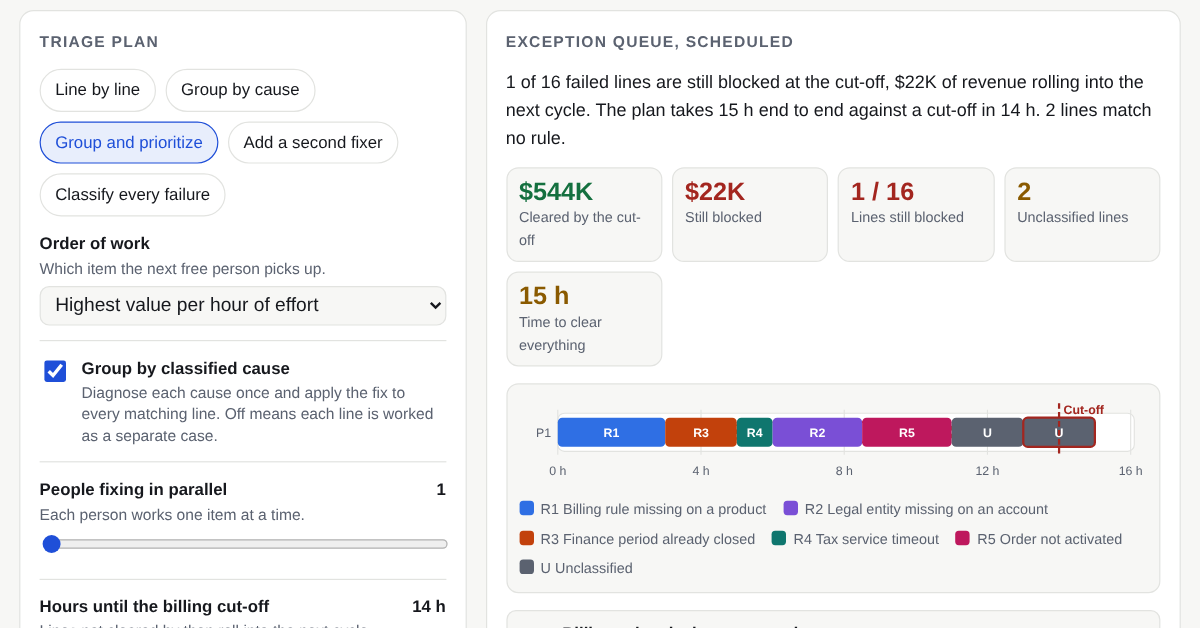This screenshot has width=1200, height=628.
Task: Click R3 Finance period already closed legend text
Action: click(x=648, y=539)
